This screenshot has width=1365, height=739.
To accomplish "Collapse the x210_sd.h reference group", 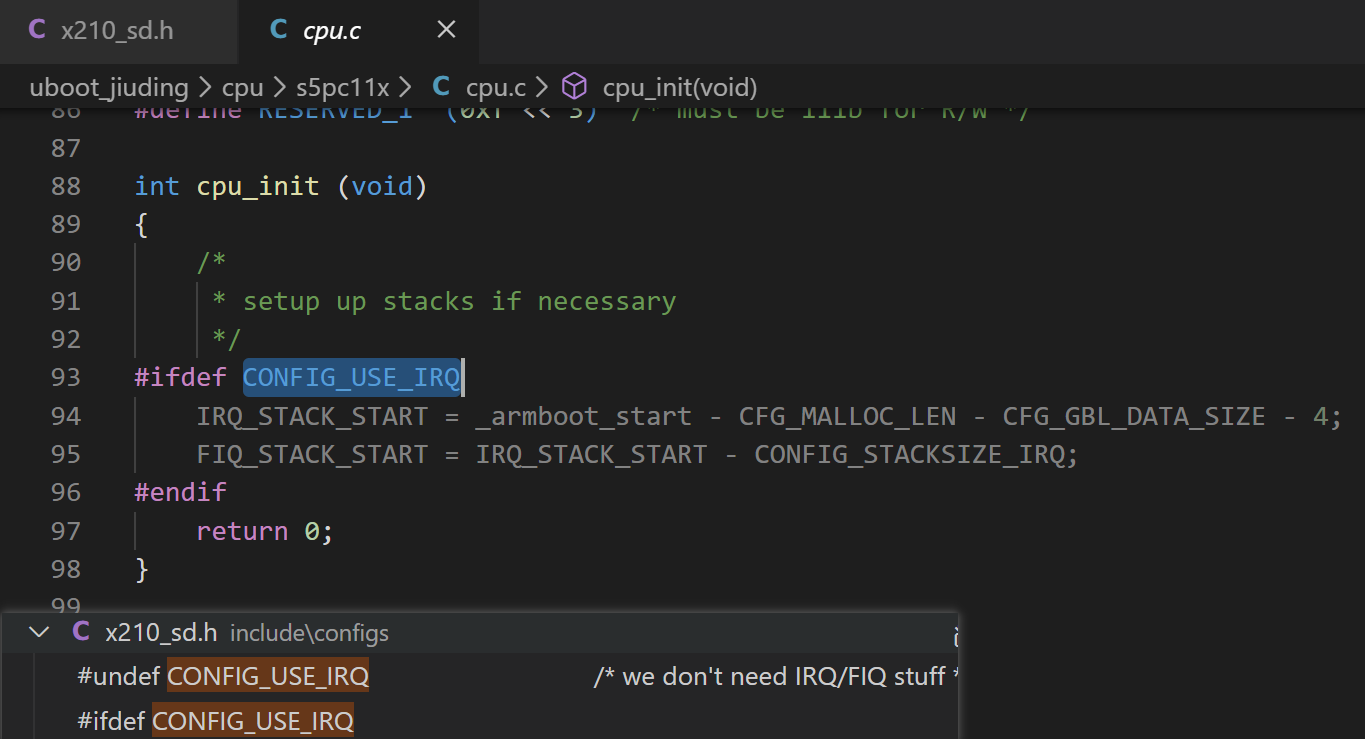I will coord(39,632).
